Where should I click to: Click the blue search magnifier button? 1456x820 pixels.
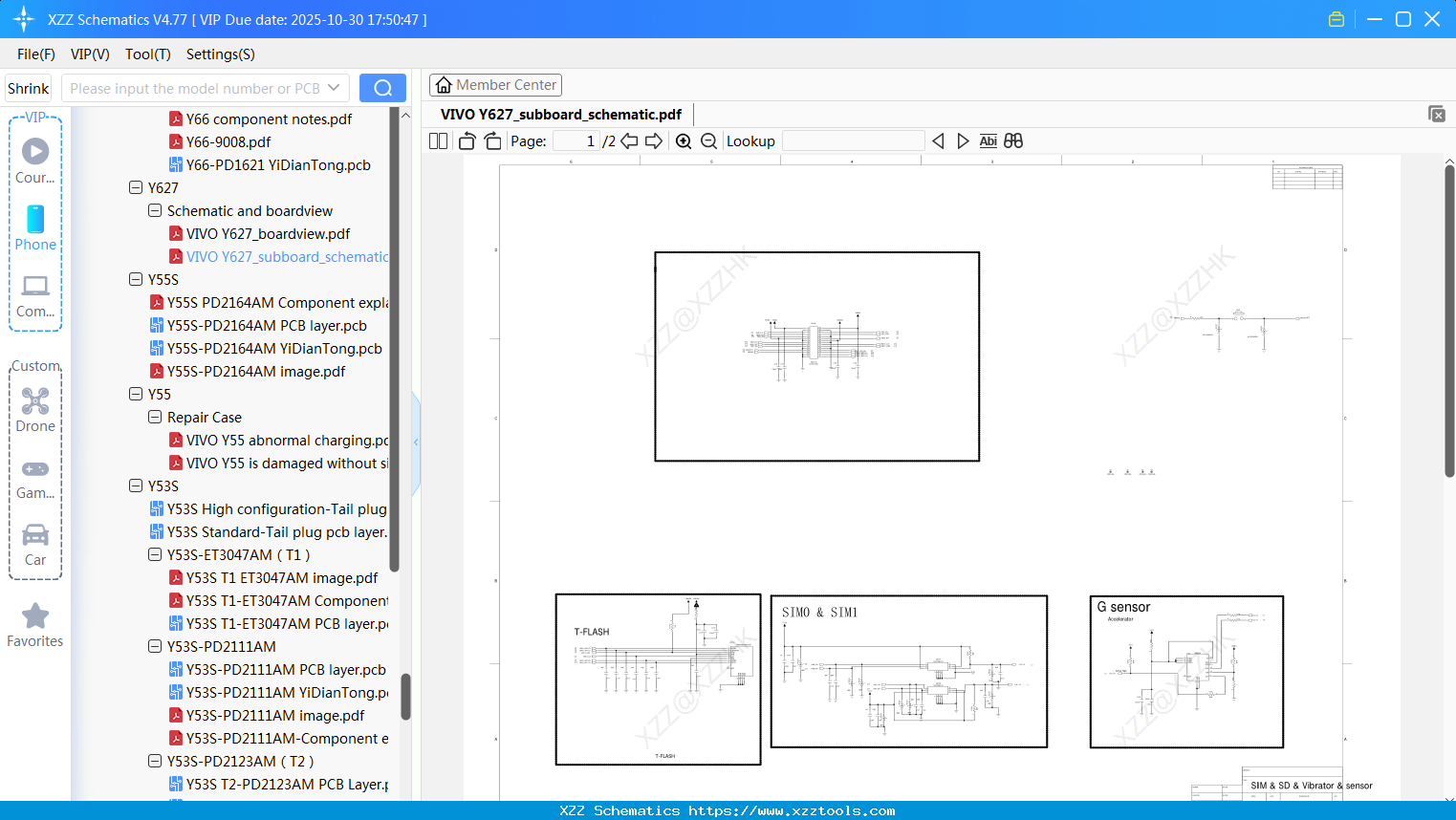pyautogui.click(x=382, y=87)
